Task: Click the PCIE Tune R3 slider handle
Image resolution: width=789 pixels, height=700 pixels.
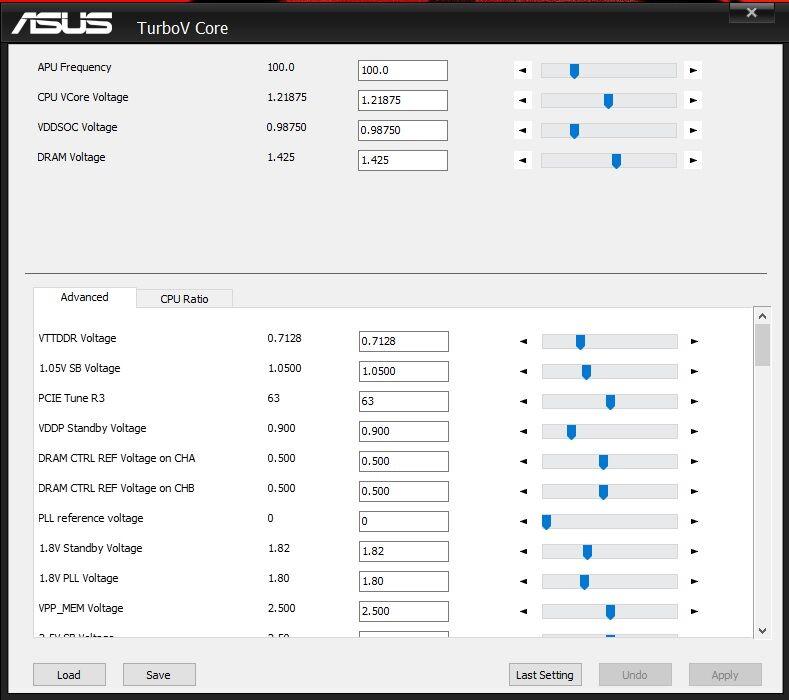Action: click(x=610, y=402)
